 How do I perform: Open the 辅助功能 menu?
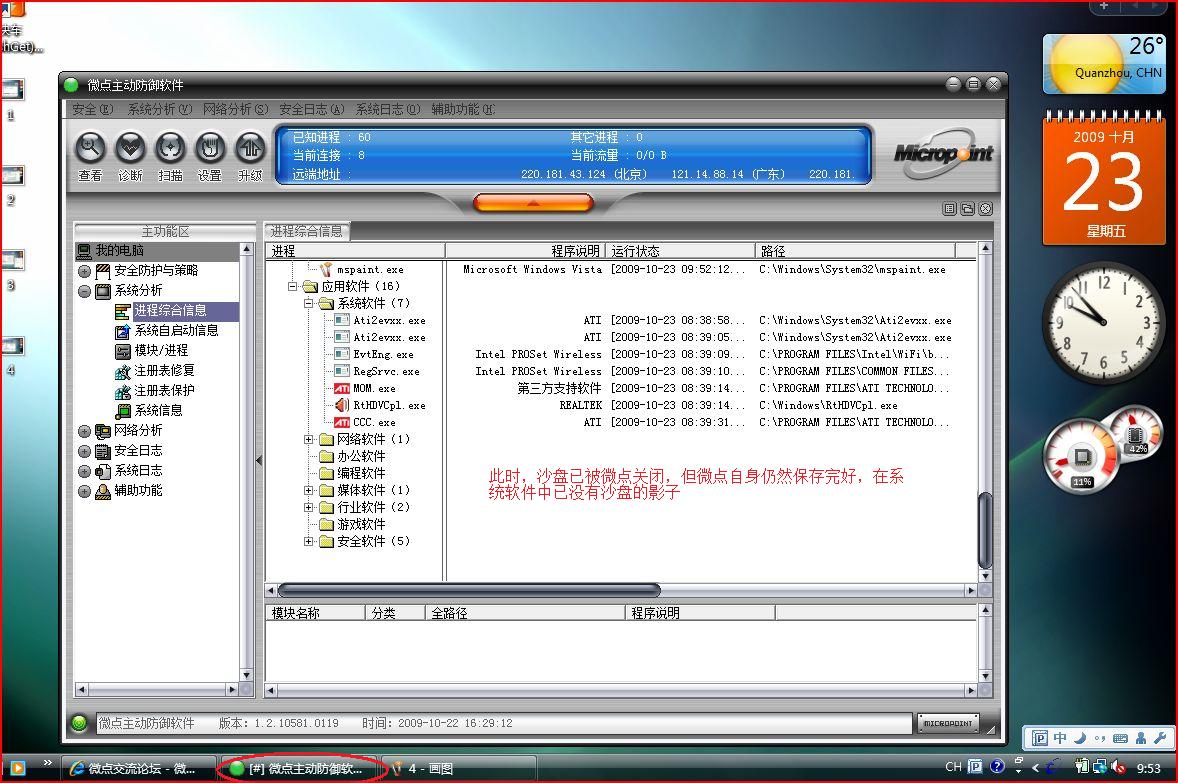[x=463, y=110]
